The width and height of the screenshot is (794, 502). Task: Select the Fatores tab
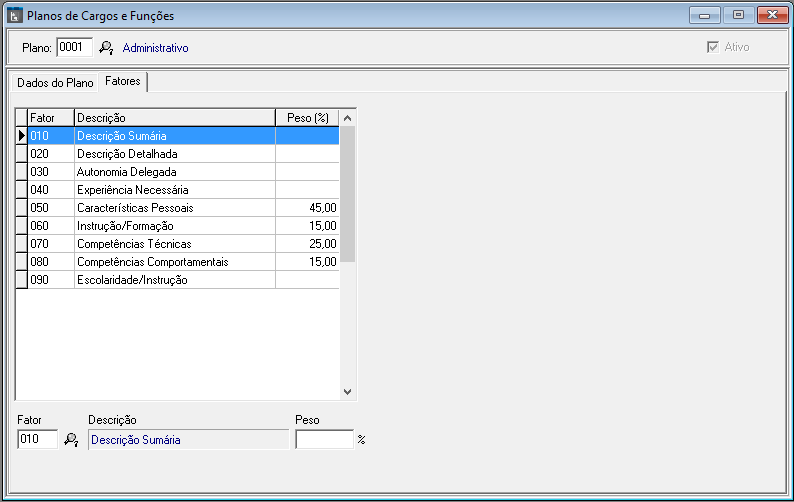point(123,81)
